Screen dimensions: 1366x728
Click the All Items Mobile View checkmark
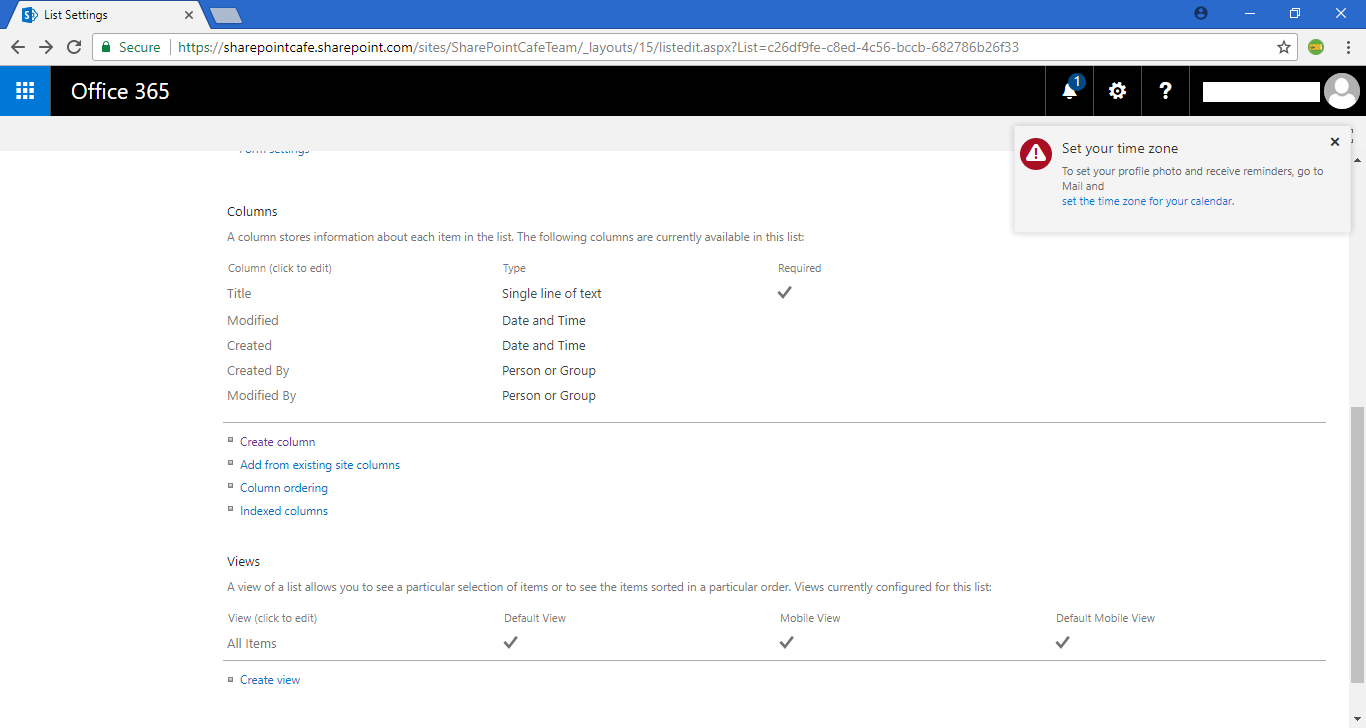tap(787, 642)
